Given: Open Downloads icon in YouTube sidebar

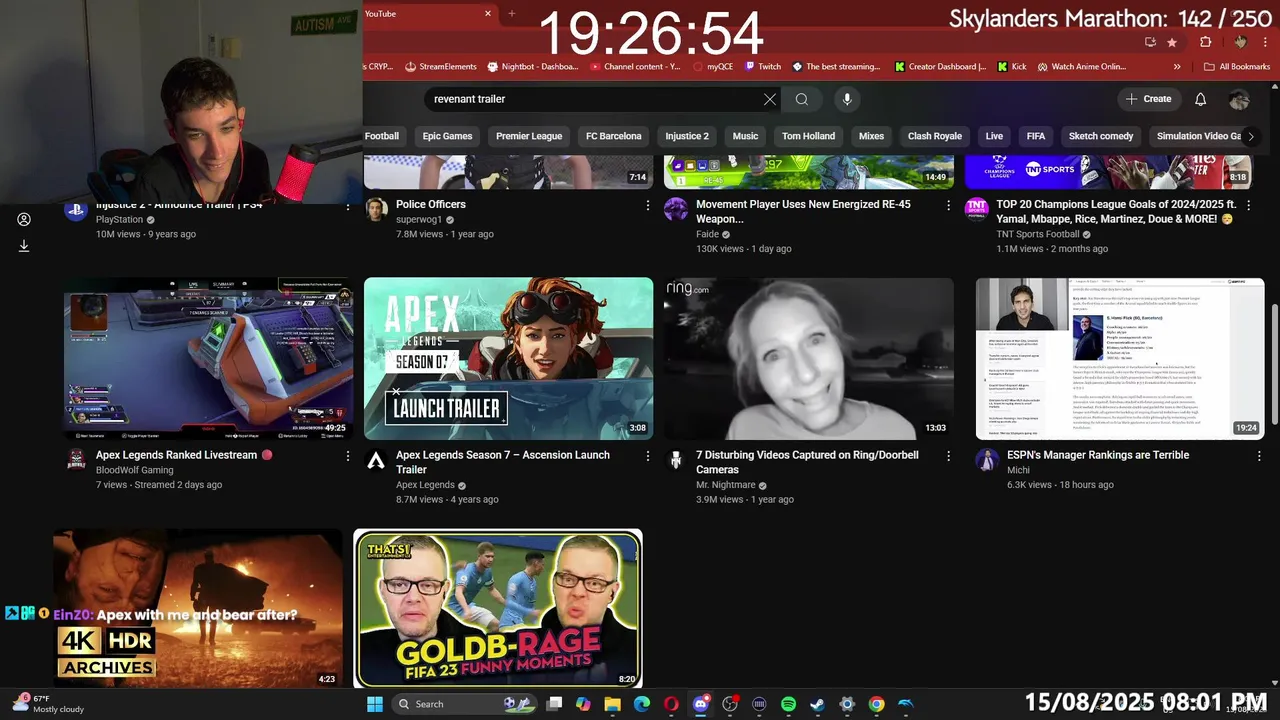Looking at the screenshot, I should click(x=24, y=246).
